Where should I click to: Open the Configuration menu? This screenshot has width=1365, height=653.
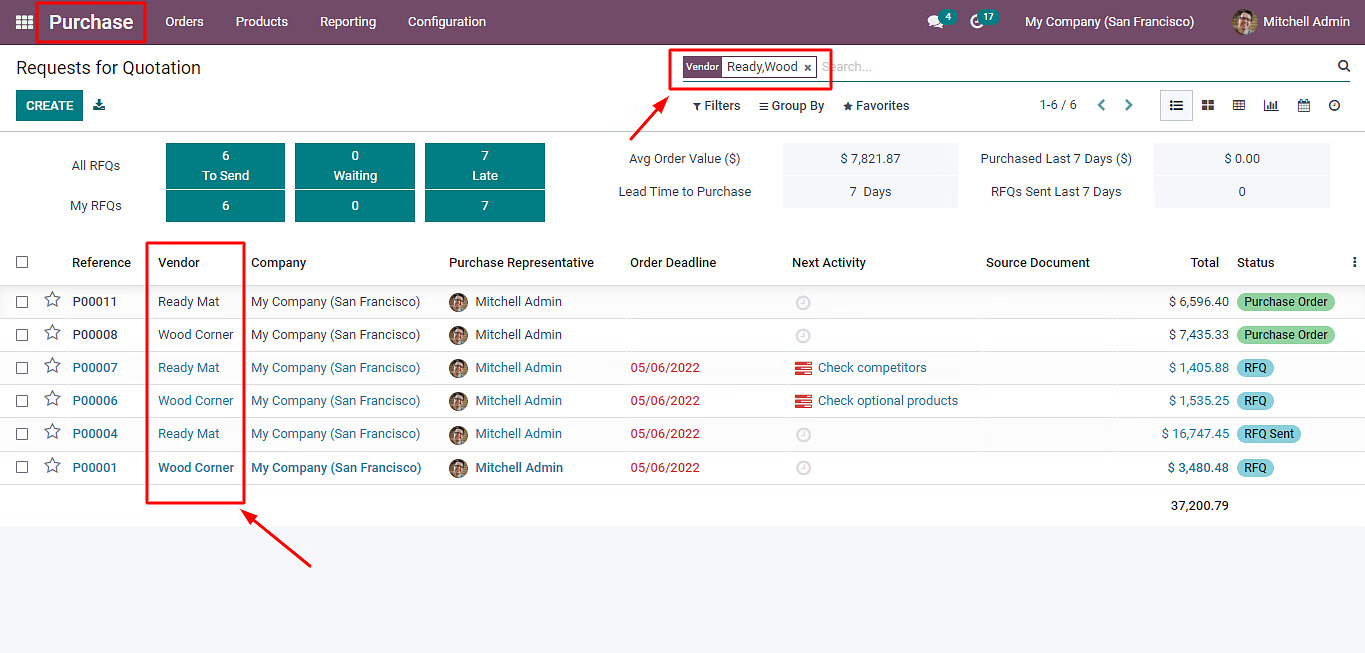tap(446, 22)
